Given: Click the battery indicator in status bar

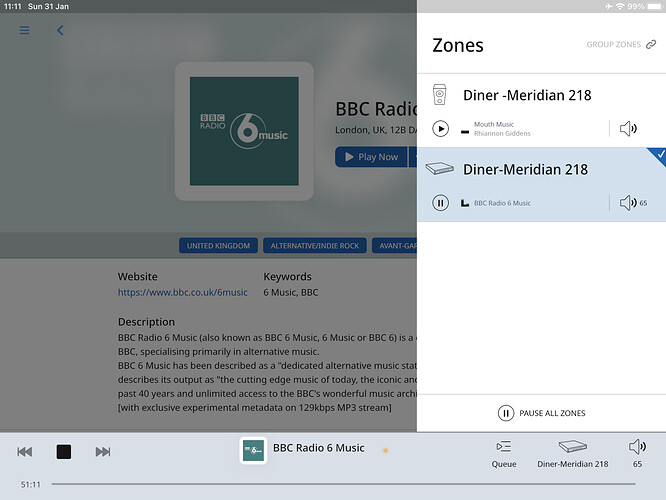Looking at the screenshot, I should 654,6.
